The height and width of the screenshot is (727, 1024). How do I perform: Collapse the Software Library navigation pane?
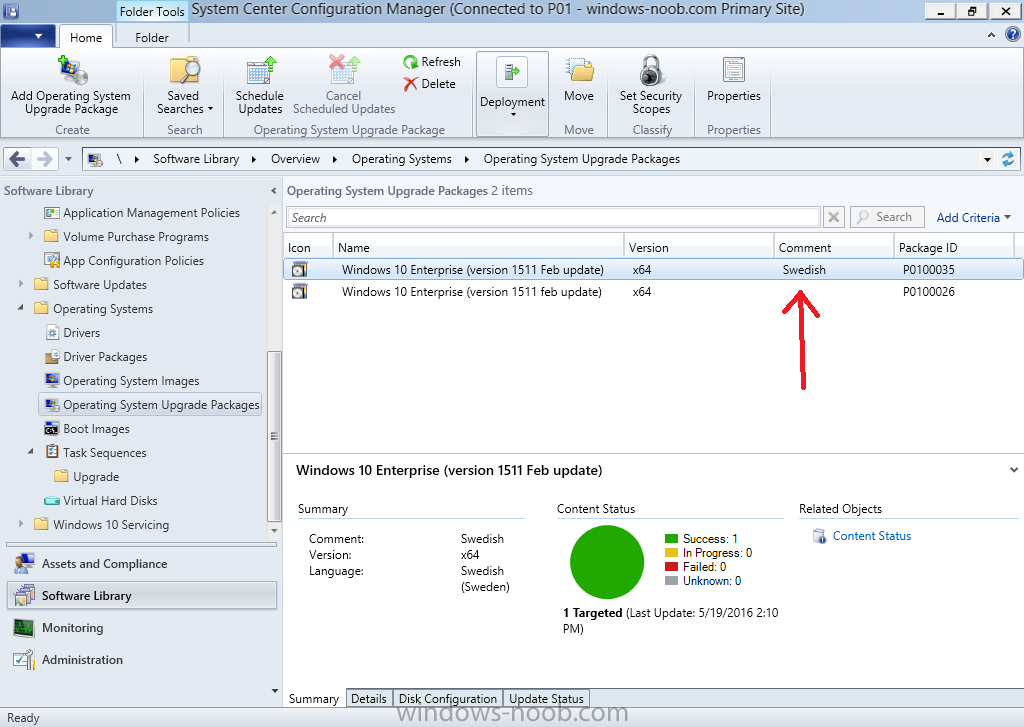point(273,191)
